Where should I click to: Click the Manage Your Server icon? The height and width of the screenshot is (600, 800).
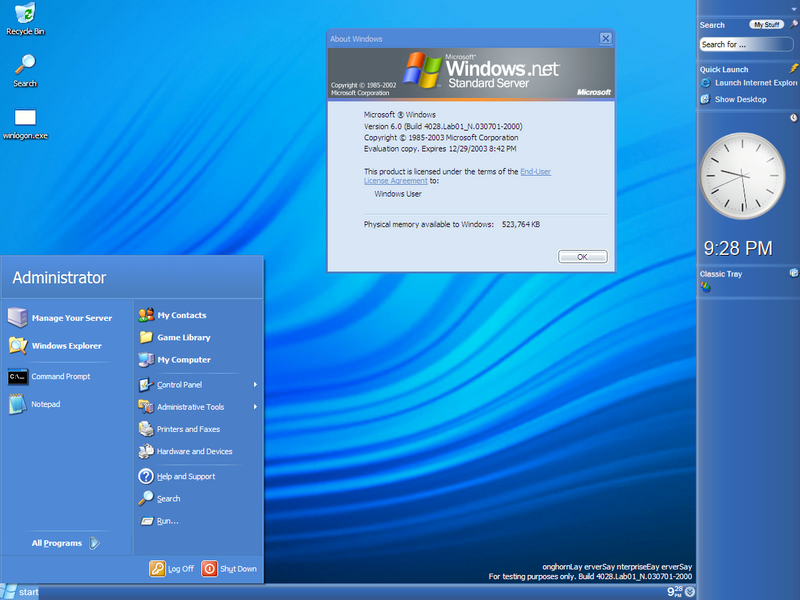tap(18, 318)
